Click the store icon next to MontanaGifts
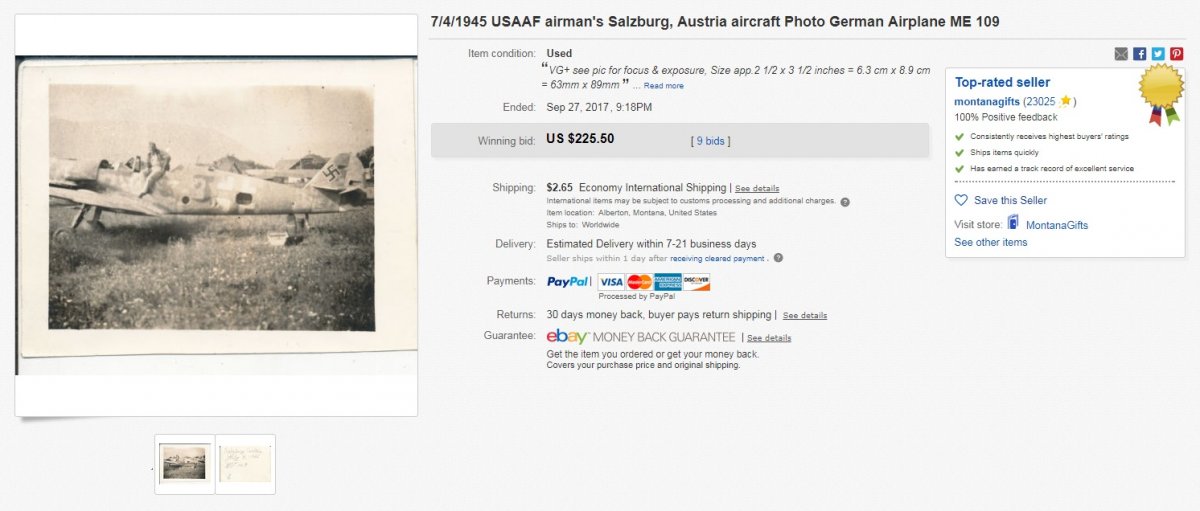 (1013, 223)
